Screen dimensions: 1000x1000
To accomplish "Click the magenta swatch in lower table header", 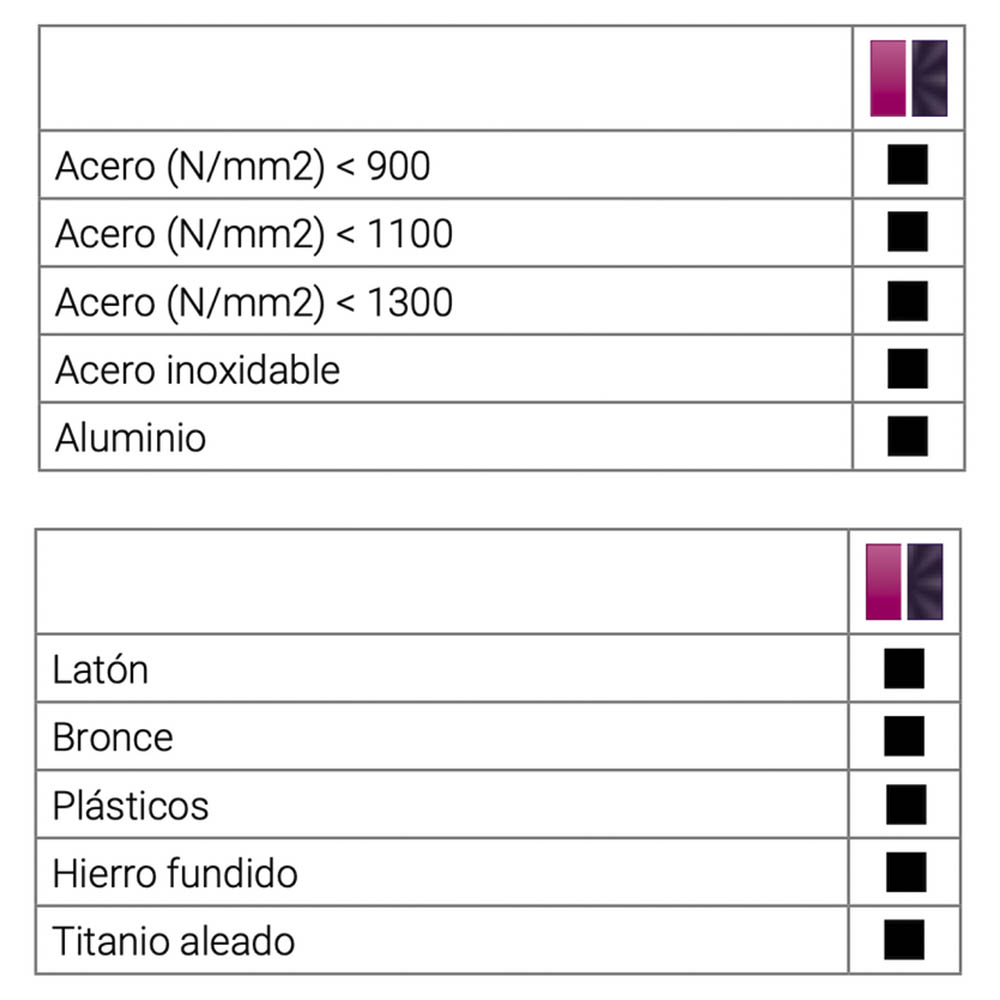I will [884, 582].
